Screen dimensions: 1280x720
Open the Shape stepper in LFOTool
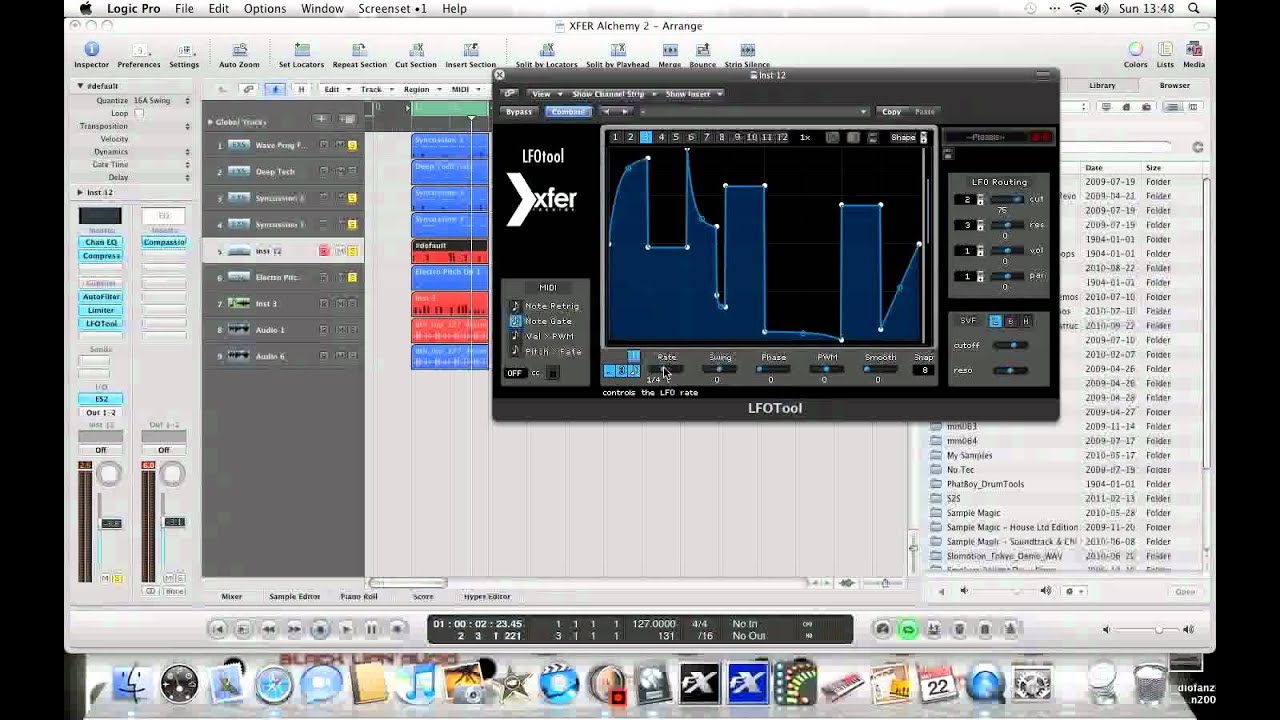click(x=923, y=137)
